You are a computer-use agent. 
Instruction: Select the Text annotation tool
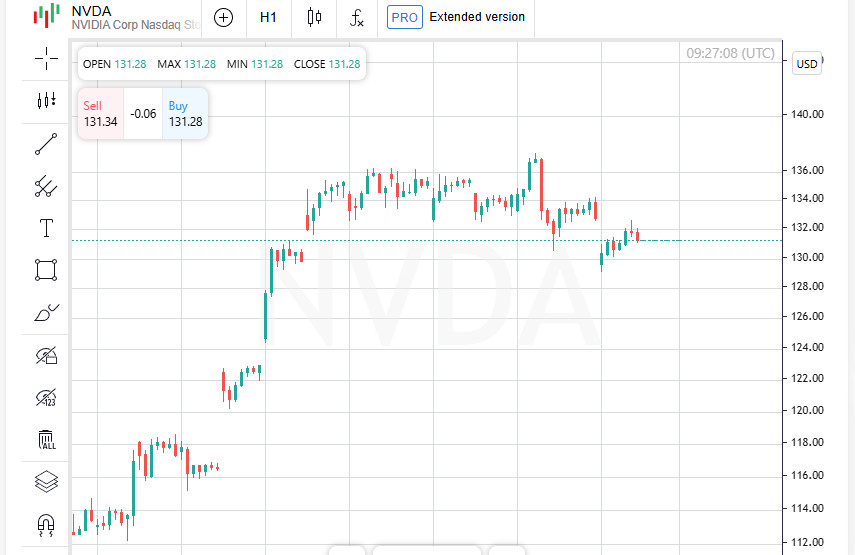click(46, 228)
